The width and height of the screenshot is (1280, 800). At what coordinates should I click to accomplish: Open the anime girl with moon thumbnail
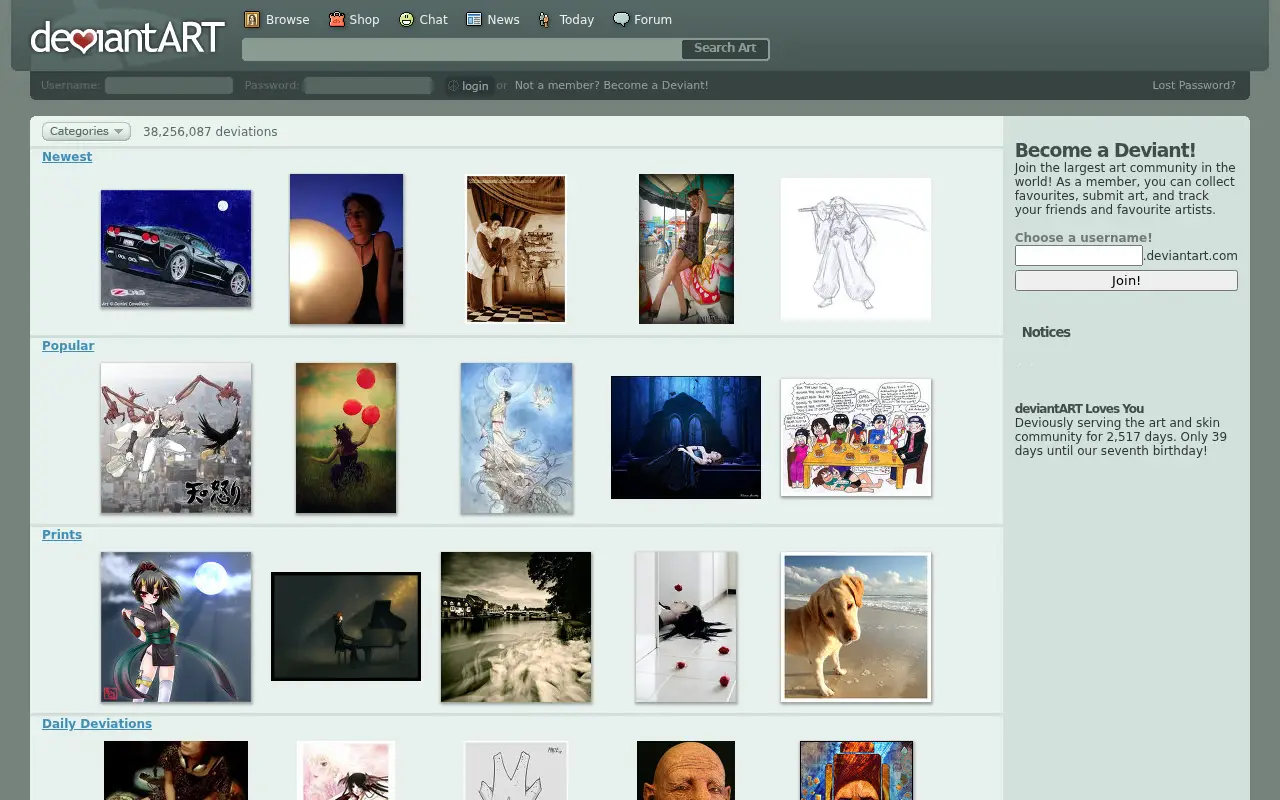(x=176, y=627)
